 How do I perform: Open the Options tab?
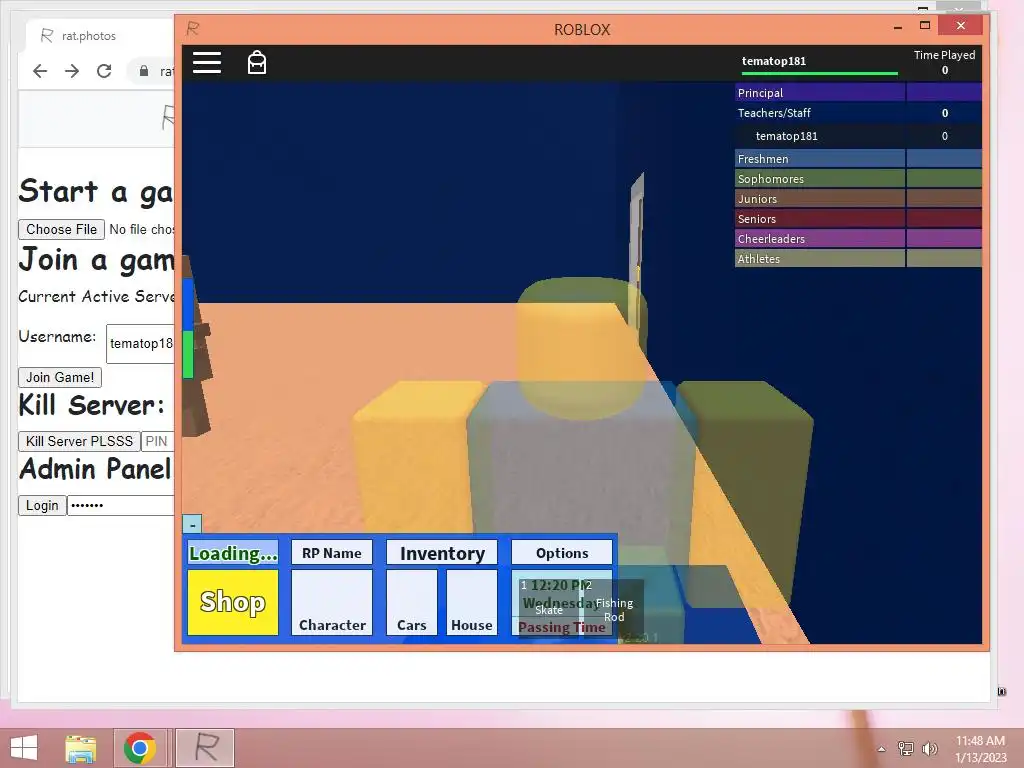(x=562, y=552)
